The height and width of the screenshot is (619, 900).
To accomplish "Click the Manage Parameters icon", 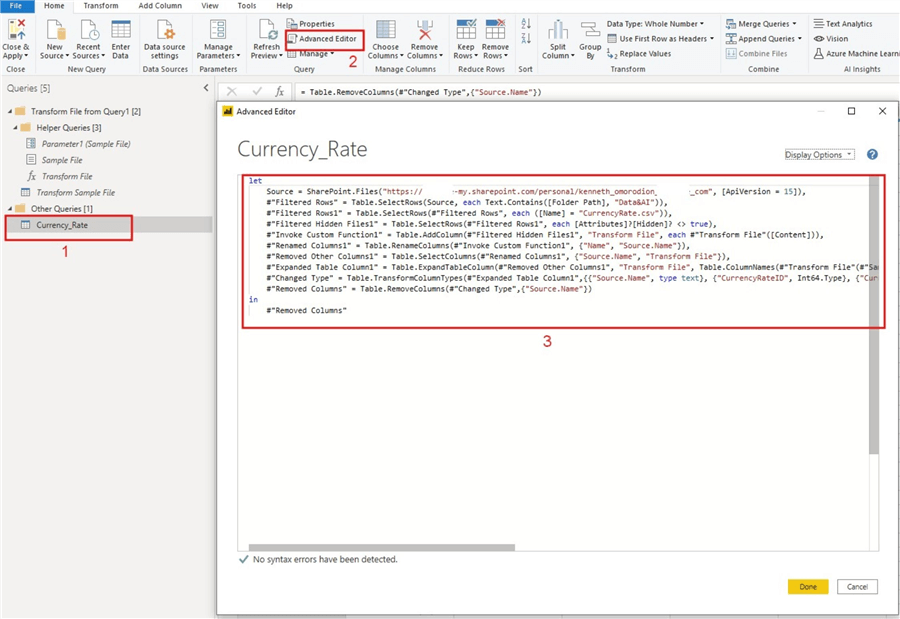I will click(218, 29).
